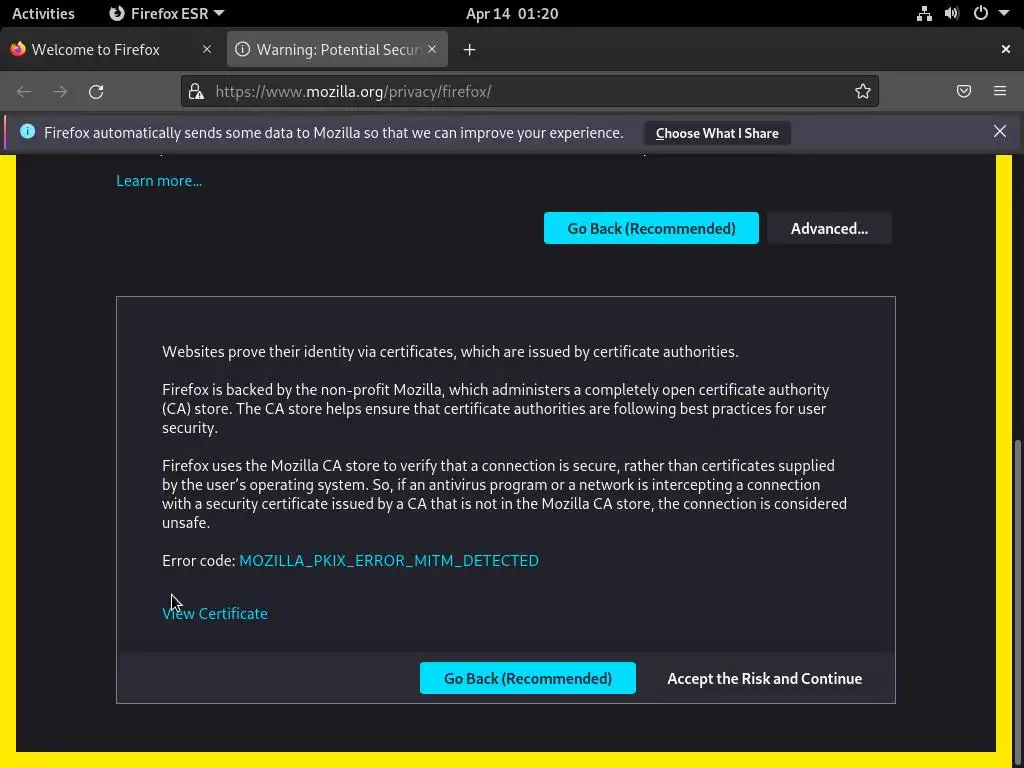Expand the system menu arrow
1024x768 pixels.
click(1004, 13)
